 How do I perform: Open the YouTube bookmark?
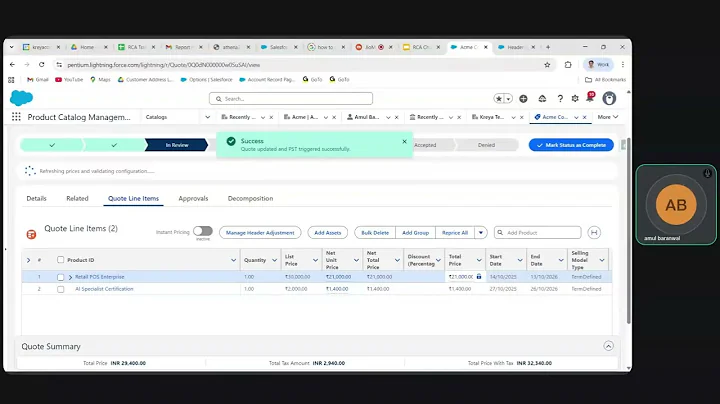69,79
